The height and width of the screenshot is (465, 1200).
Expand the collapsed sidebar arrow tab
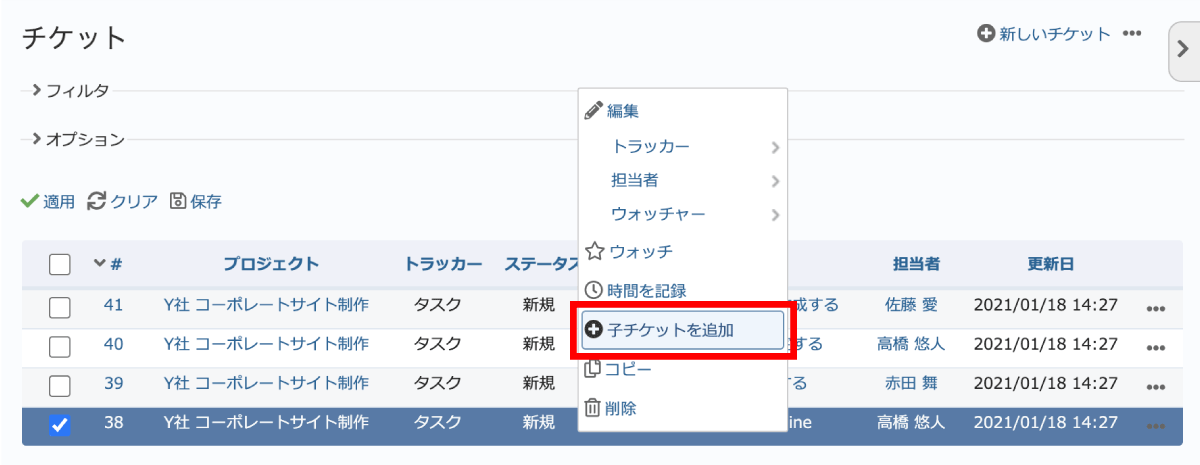[x=1183, y=52]
